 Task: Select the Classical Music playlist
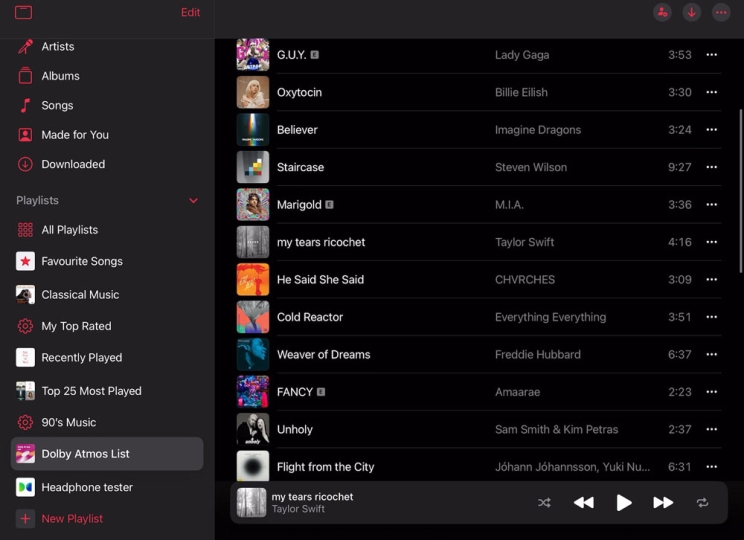pyautogui.click(x=107, y=295)
